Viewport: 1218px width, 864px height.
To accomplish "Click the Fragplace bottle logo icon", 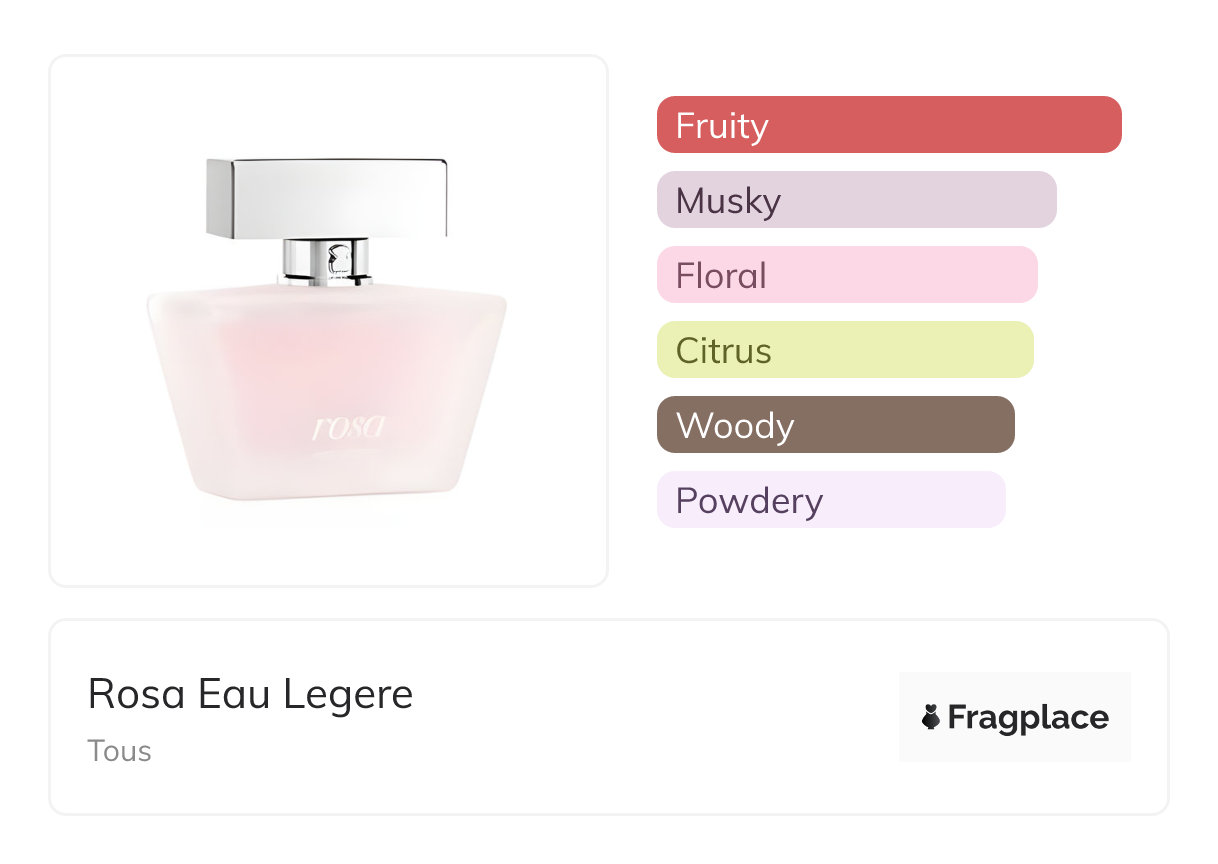I will 931,717.
